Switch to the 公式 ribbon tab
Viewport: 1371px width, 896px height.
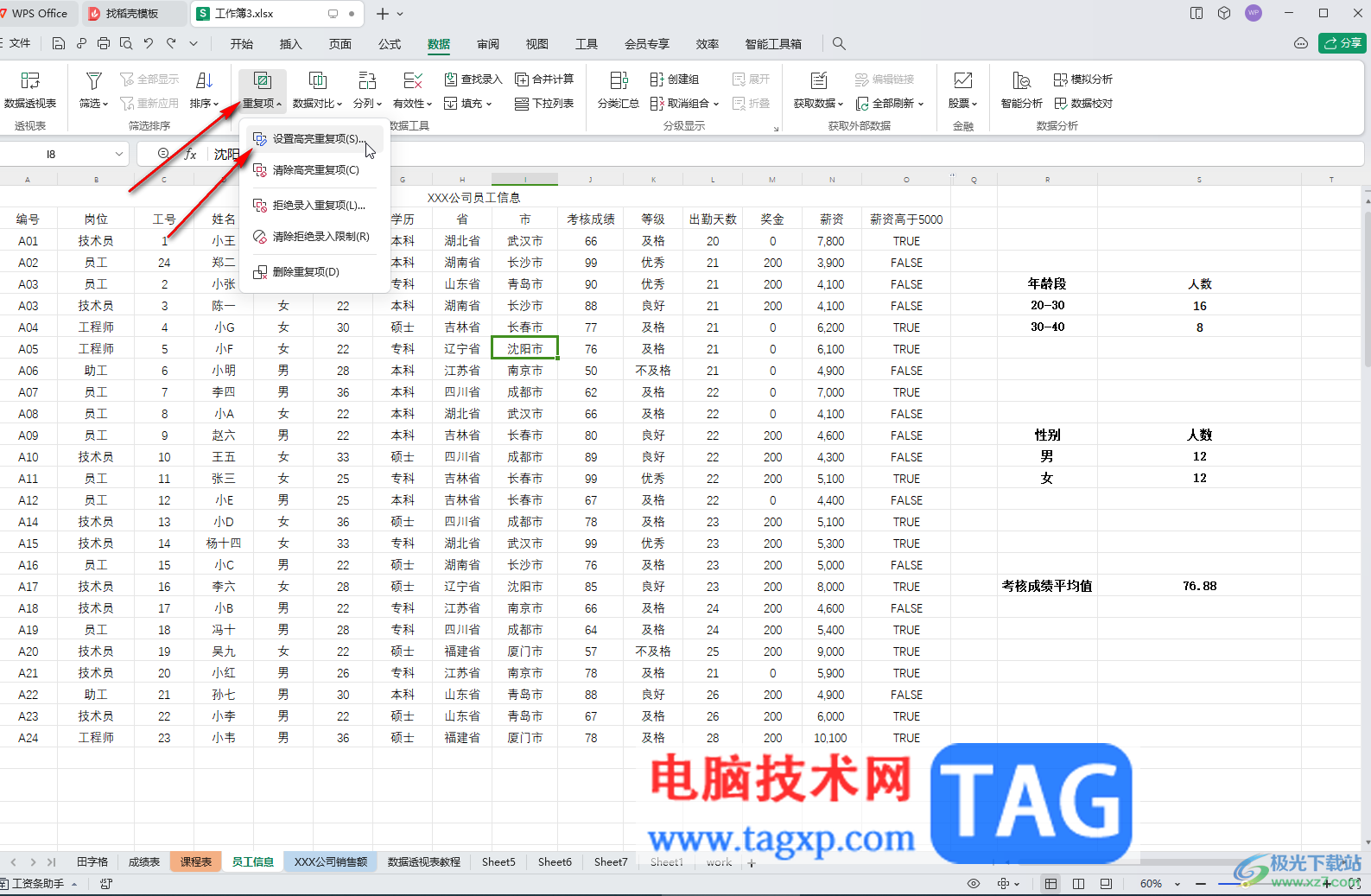click(x=390, y=44)
